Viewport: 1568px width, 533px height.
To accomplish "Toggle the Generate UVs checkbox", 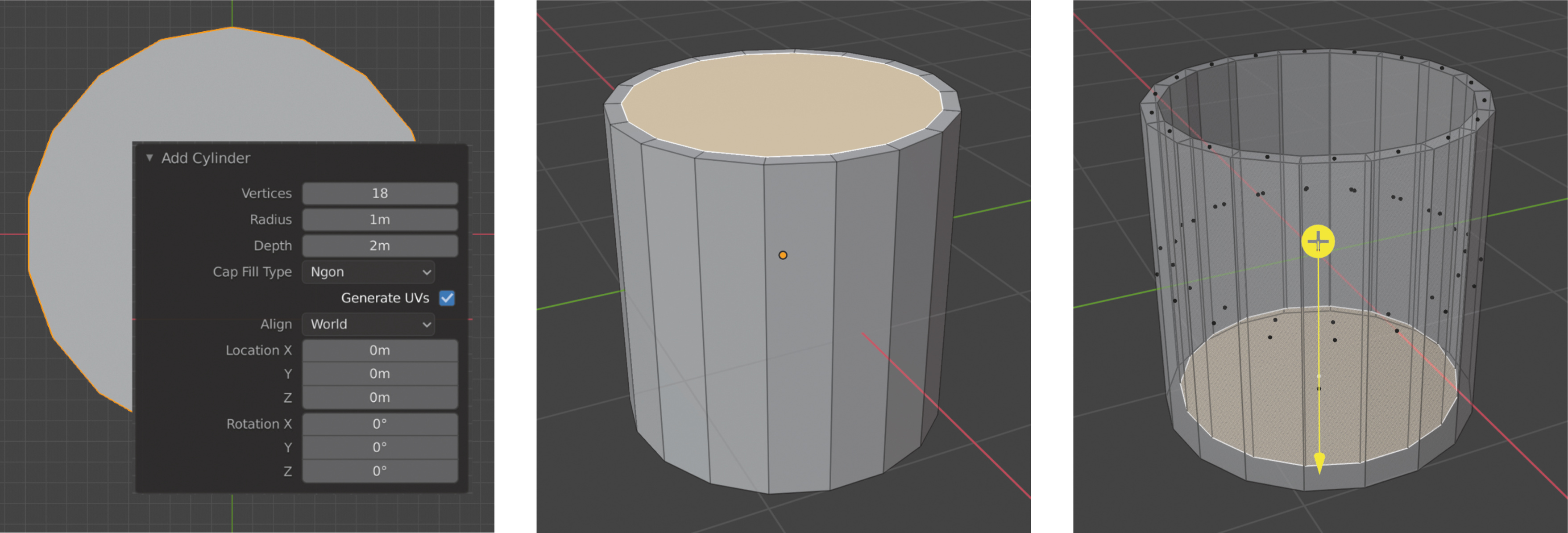I will click(447, 298).
